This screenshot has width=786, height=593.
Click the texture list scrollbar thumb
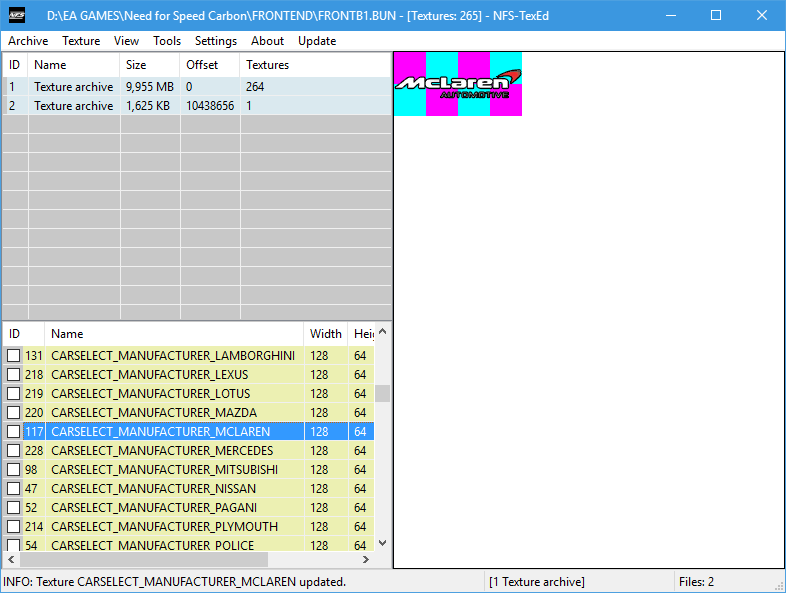tap(382, 393)
